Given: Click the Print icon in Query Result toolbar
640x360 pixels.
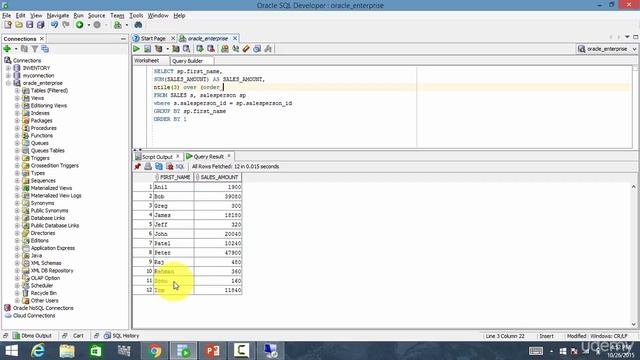Looking at the screenshot, I should [148, 167].
